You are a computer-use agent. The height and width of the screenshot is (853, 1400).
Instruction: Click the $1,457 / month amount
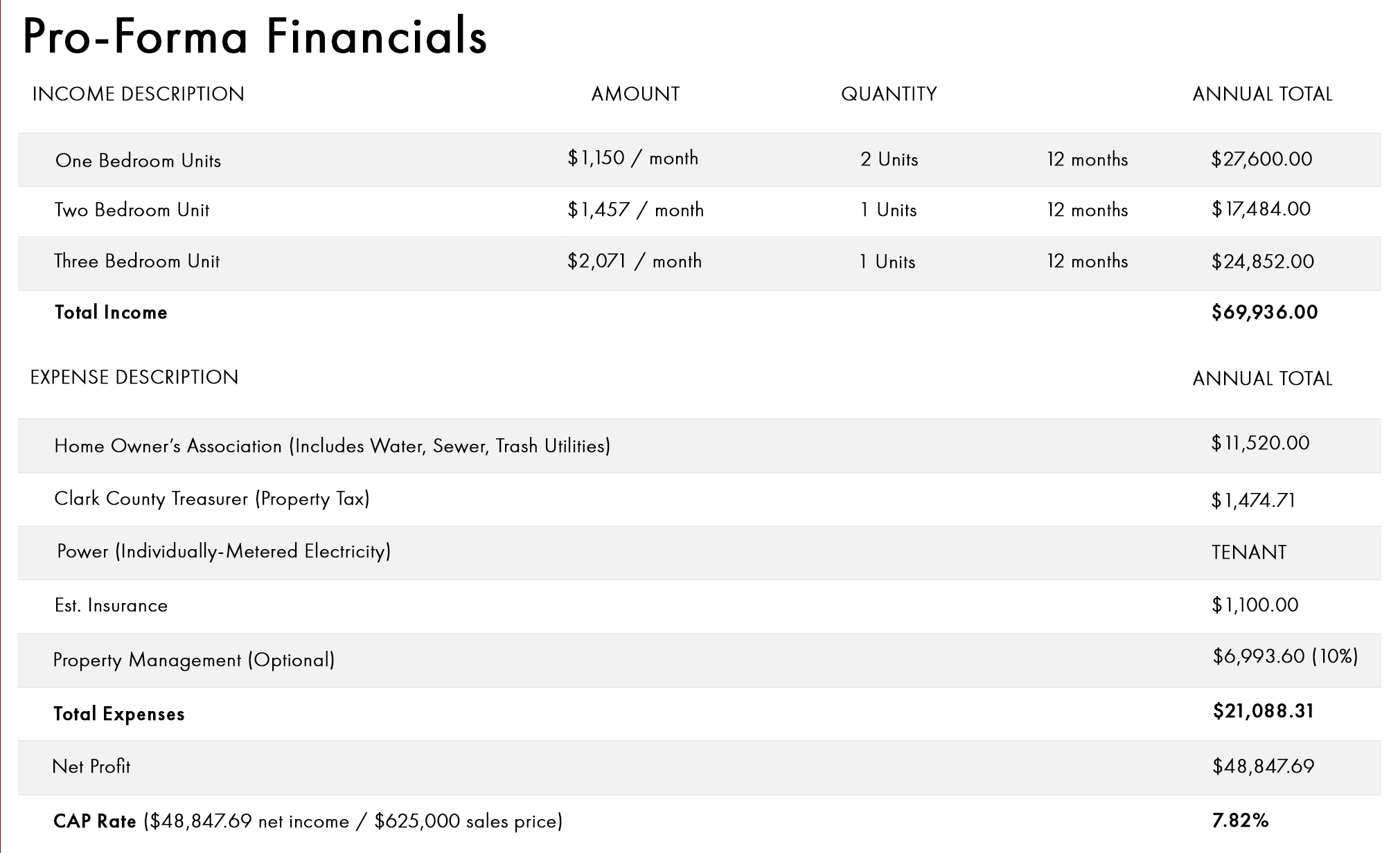click(x=635, y=210)
